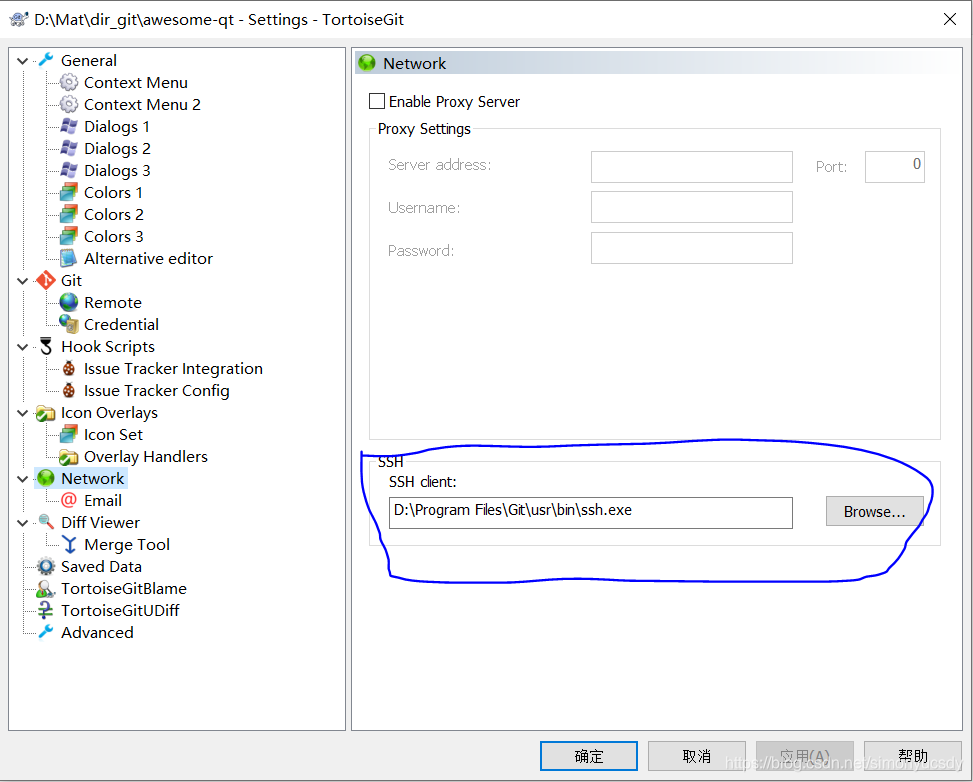Click the Icon Set icon
Image resolution: width=973 pixels, height=782 pixels.
tap(68, 434)
